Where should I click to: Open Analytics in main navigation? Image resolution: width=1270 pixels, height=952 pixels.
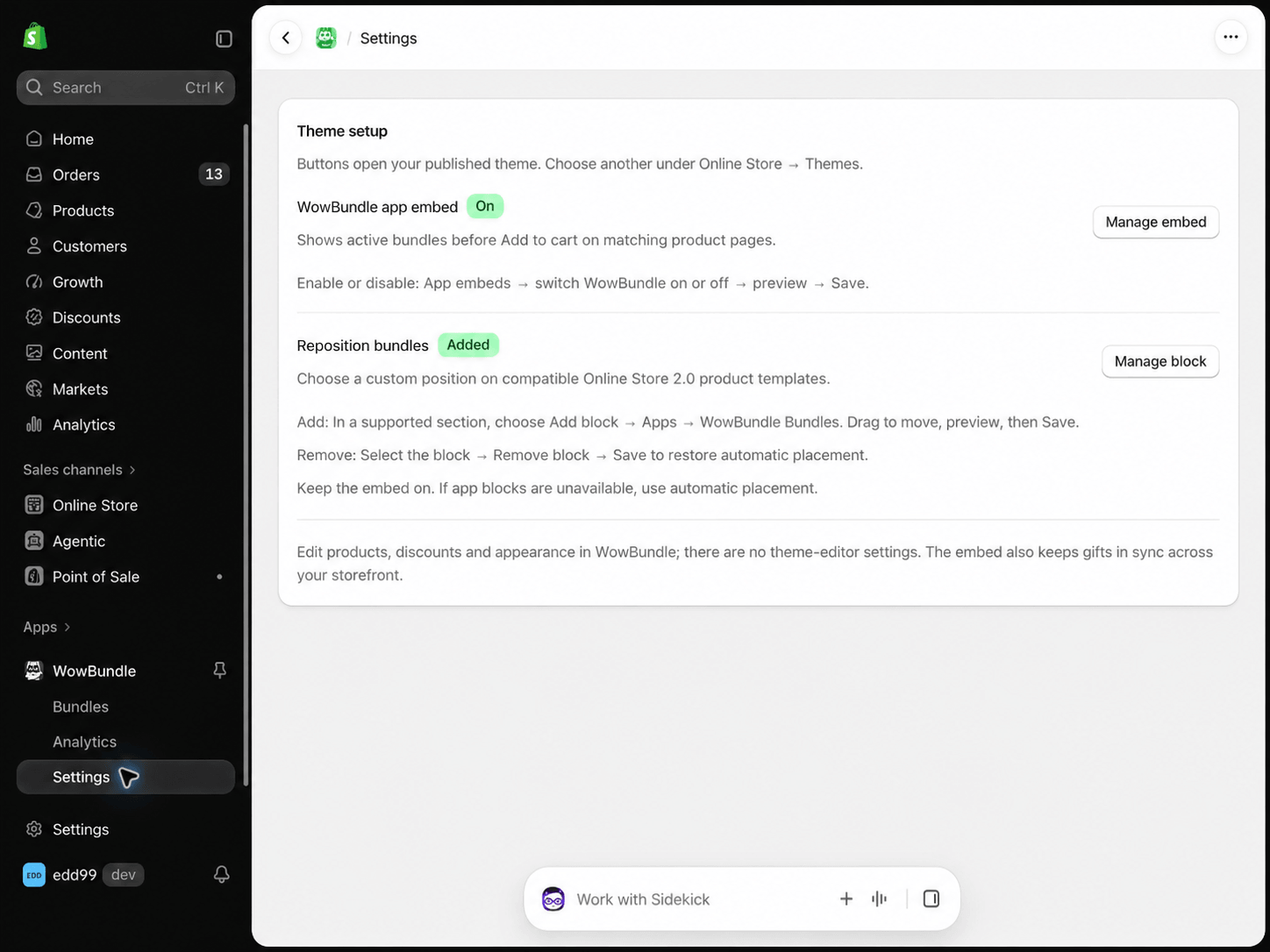(125, 424)
